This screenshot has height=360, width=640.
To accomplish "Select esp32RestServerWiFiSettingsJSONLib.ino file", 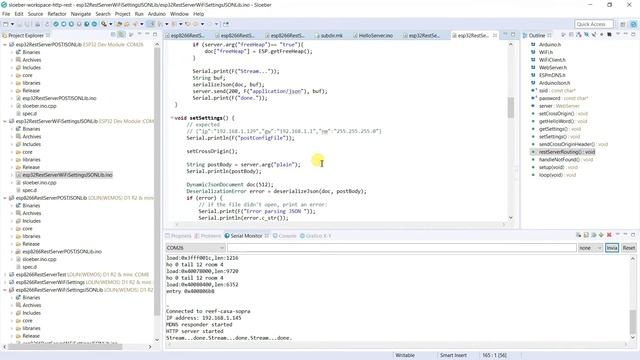I will 67,175.
